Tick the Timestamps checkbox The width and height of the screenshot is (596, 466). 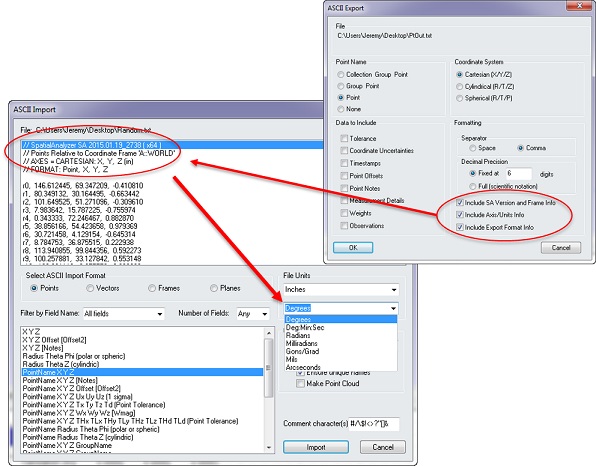pos(344,163)
